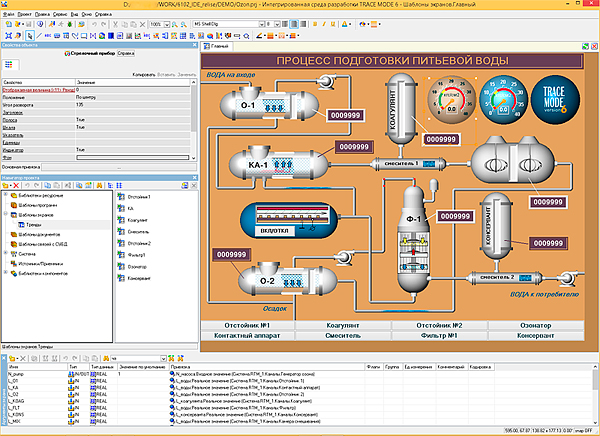600x436 pixels.
Task: Toggle center text alignment button
Action: pyautogui.click(x=294, y=24)
